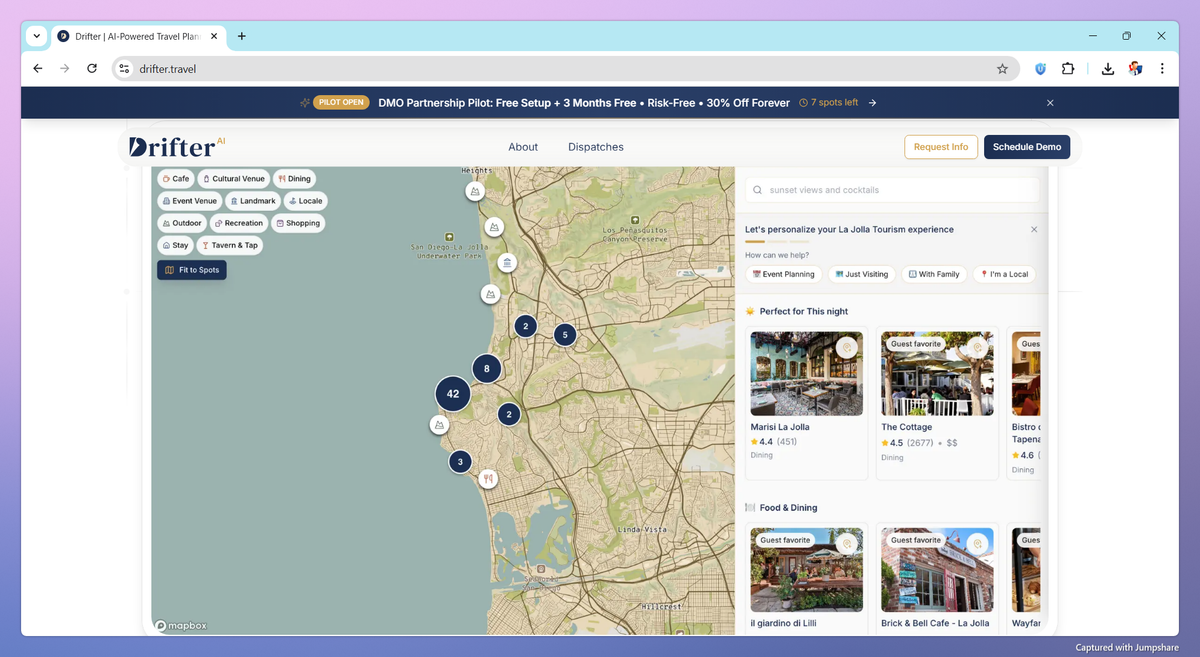Bookmark this page with star icon

tap(1002, 69)
